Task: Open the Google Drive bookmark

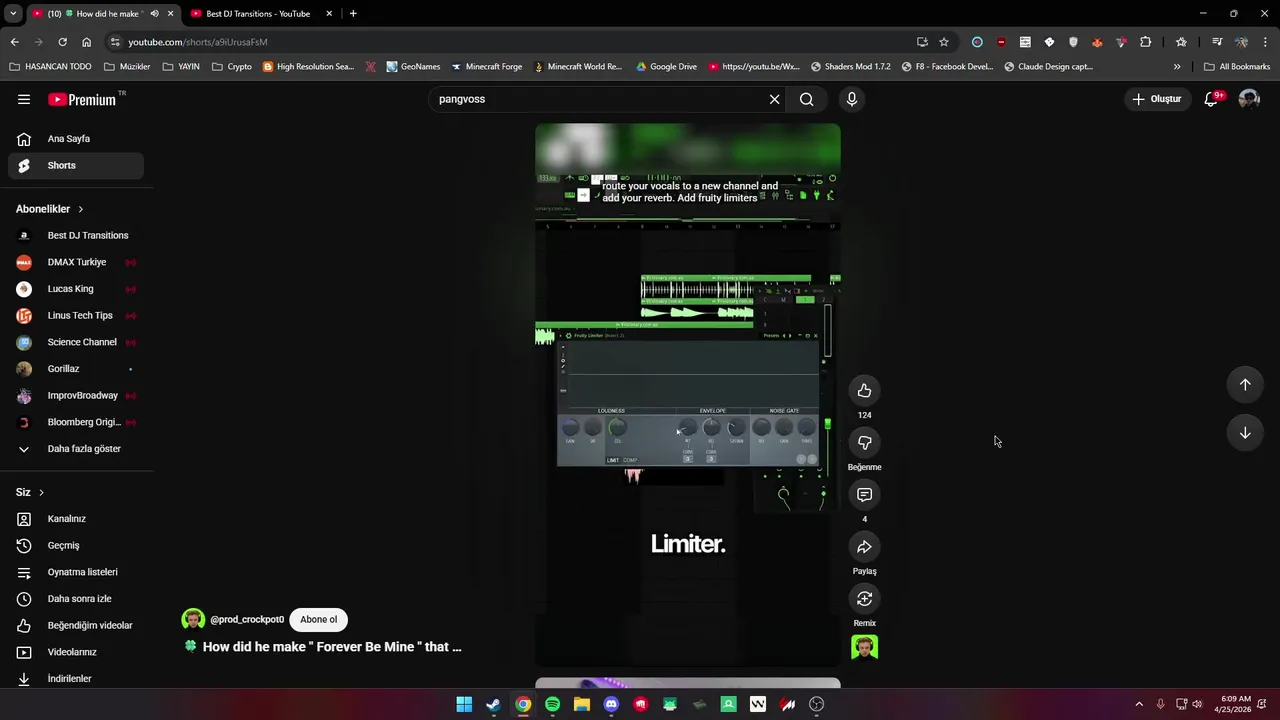Action: coord(666,67)
